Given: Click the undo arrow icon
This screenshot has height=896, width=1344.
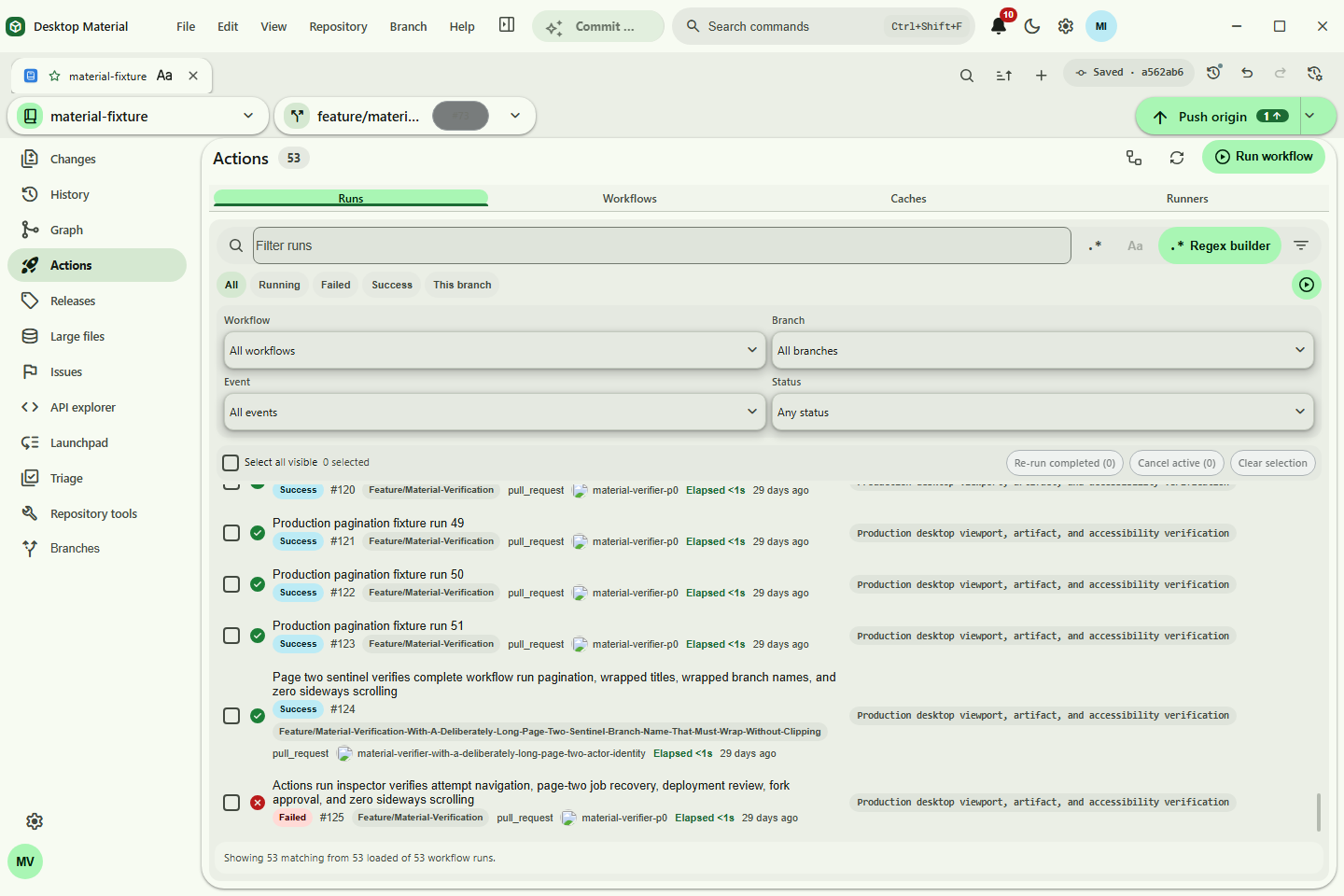Looking at the screenshot, I should click(1247, 73).
